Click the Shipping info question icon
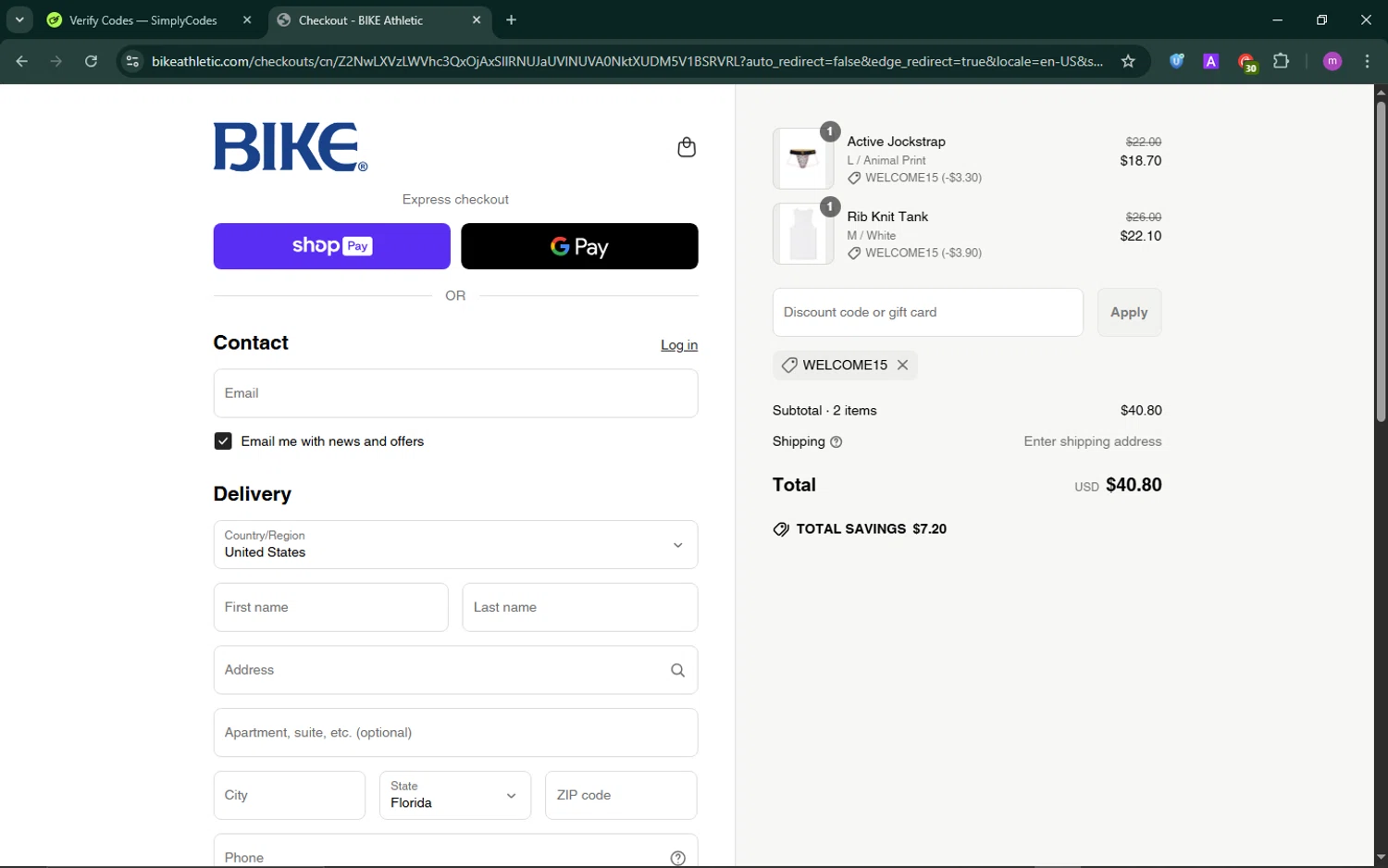Viewport: 1388px width, 868px height. [x=837, y=442]
